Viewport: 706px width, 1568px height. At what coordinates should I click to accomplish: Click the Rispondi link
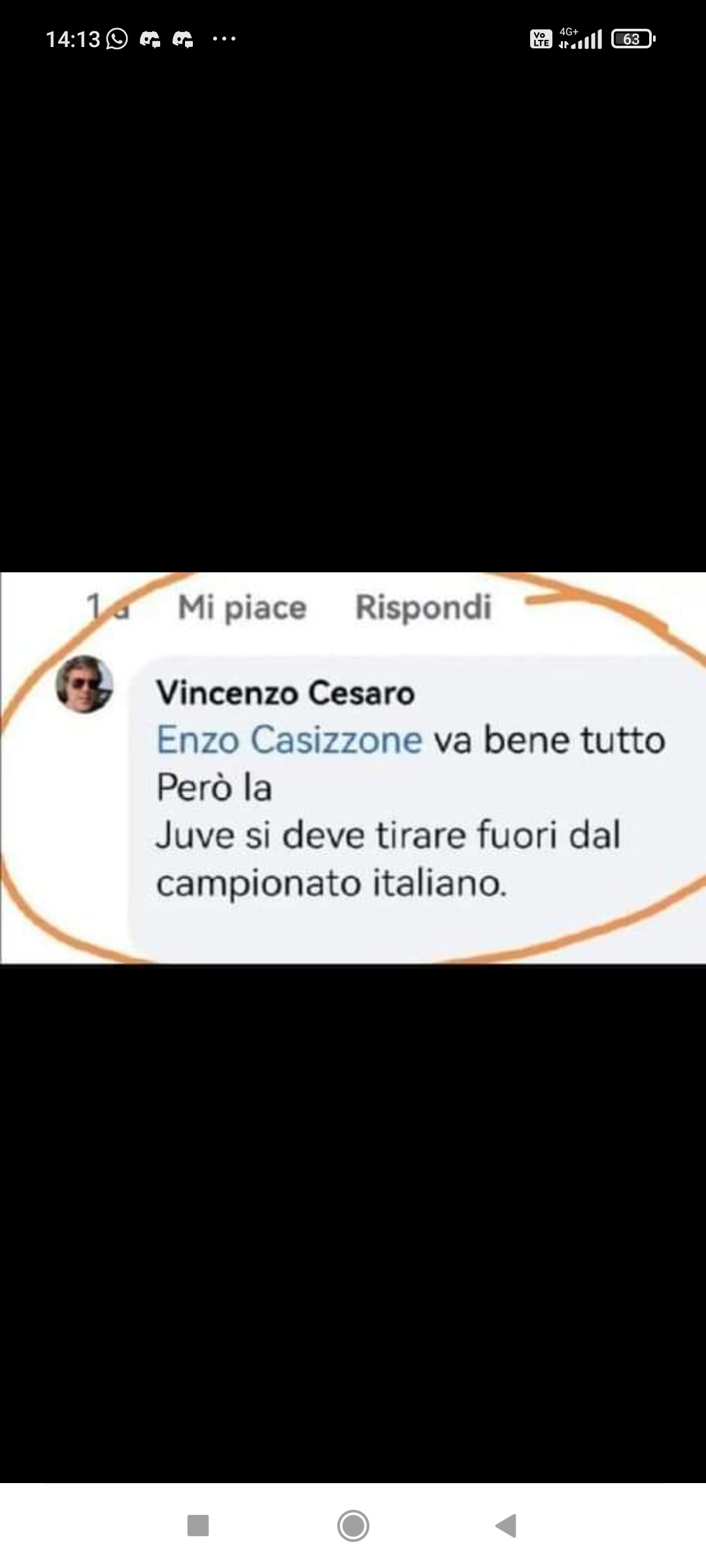coord(423,608)
